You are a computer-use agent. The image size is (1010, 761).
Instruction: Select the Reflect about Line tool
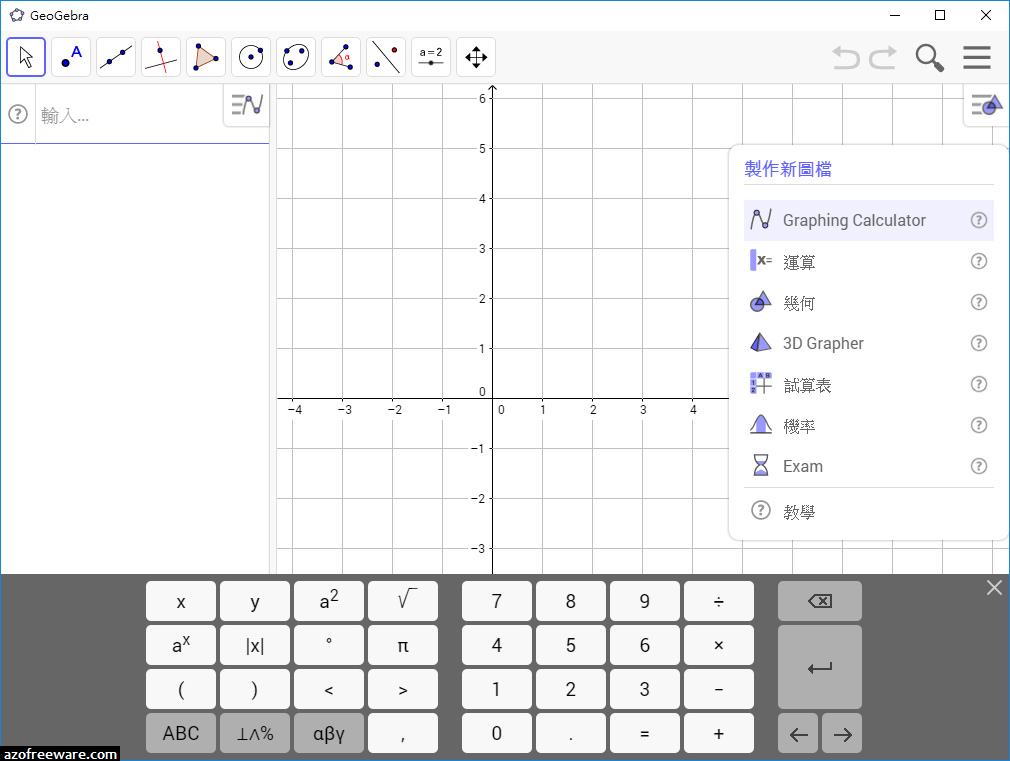386,57
